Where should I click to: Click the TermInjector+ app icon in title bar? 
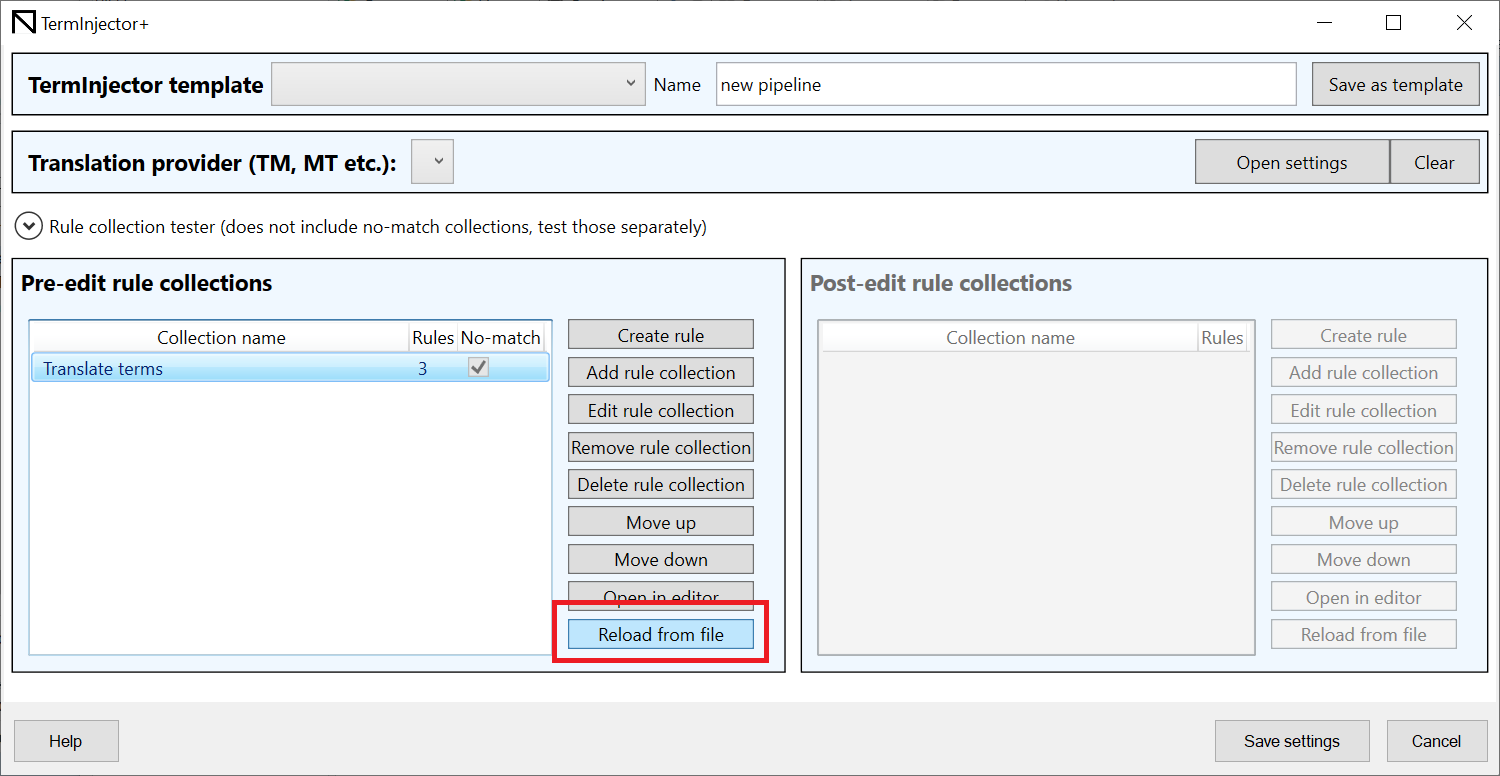(x=23, y=23)
